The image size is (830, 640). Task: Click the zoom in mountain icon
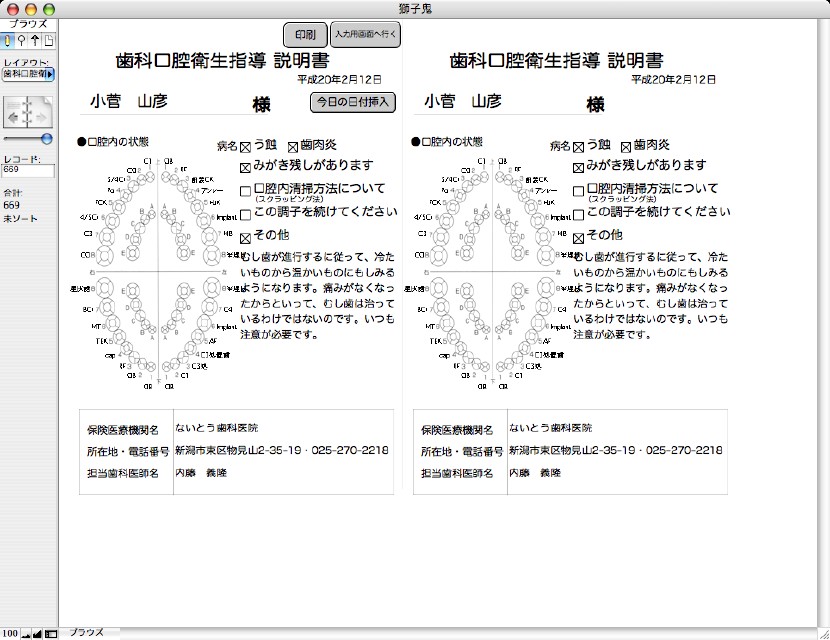point(37,634)
